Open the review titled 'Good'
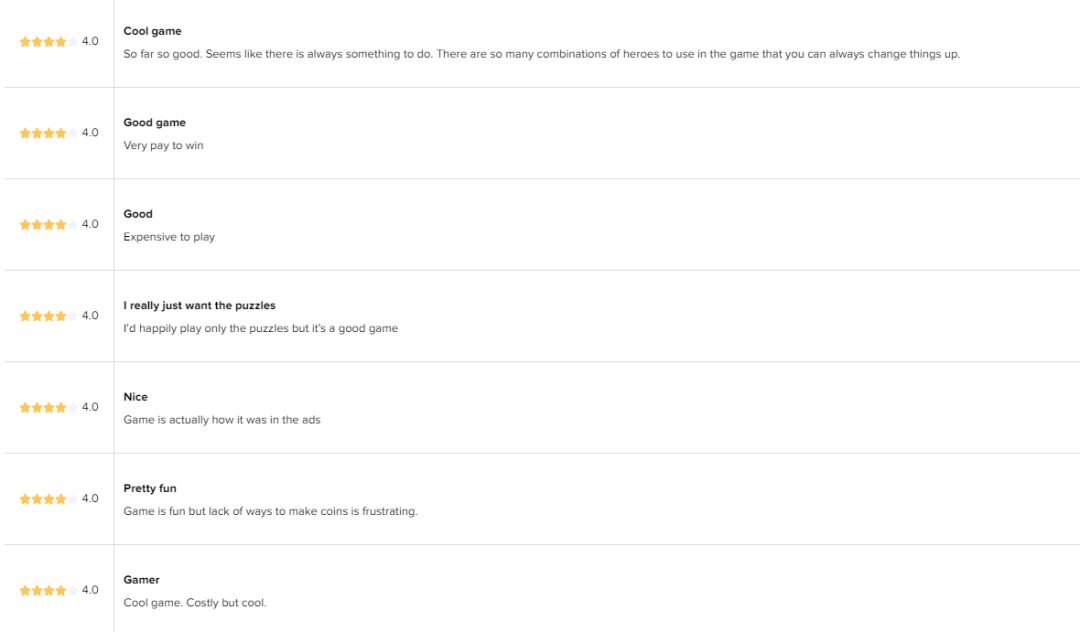Screen dimensions: 1080x632 click(x=138, y=214)
